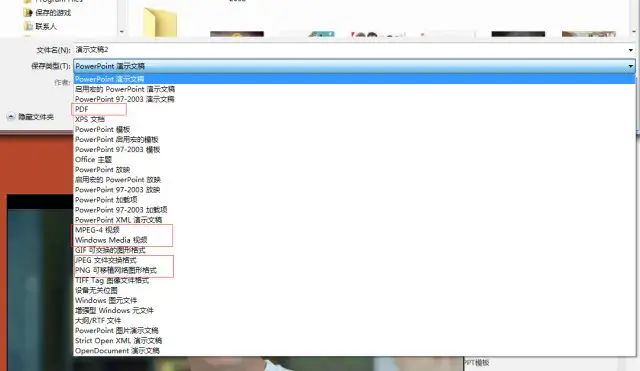Image resolution: width=640 pixels, height=371 pixels.
Task: Click the yellow folder icon in file list
Action: pos(160,22)
